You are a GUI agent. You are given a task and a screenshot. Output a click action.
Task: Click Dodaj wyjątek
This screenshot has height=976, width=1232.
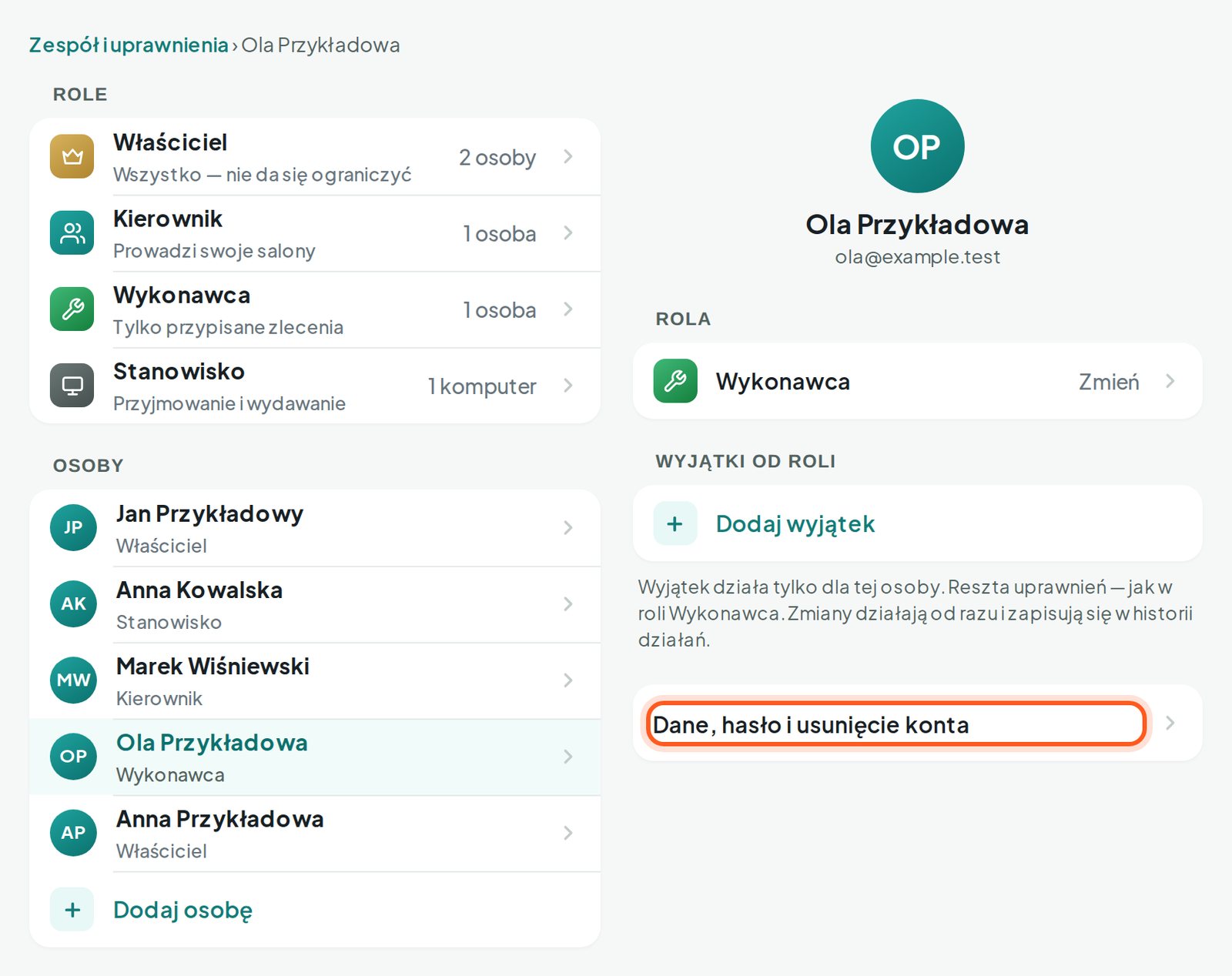tap(795, 524)
